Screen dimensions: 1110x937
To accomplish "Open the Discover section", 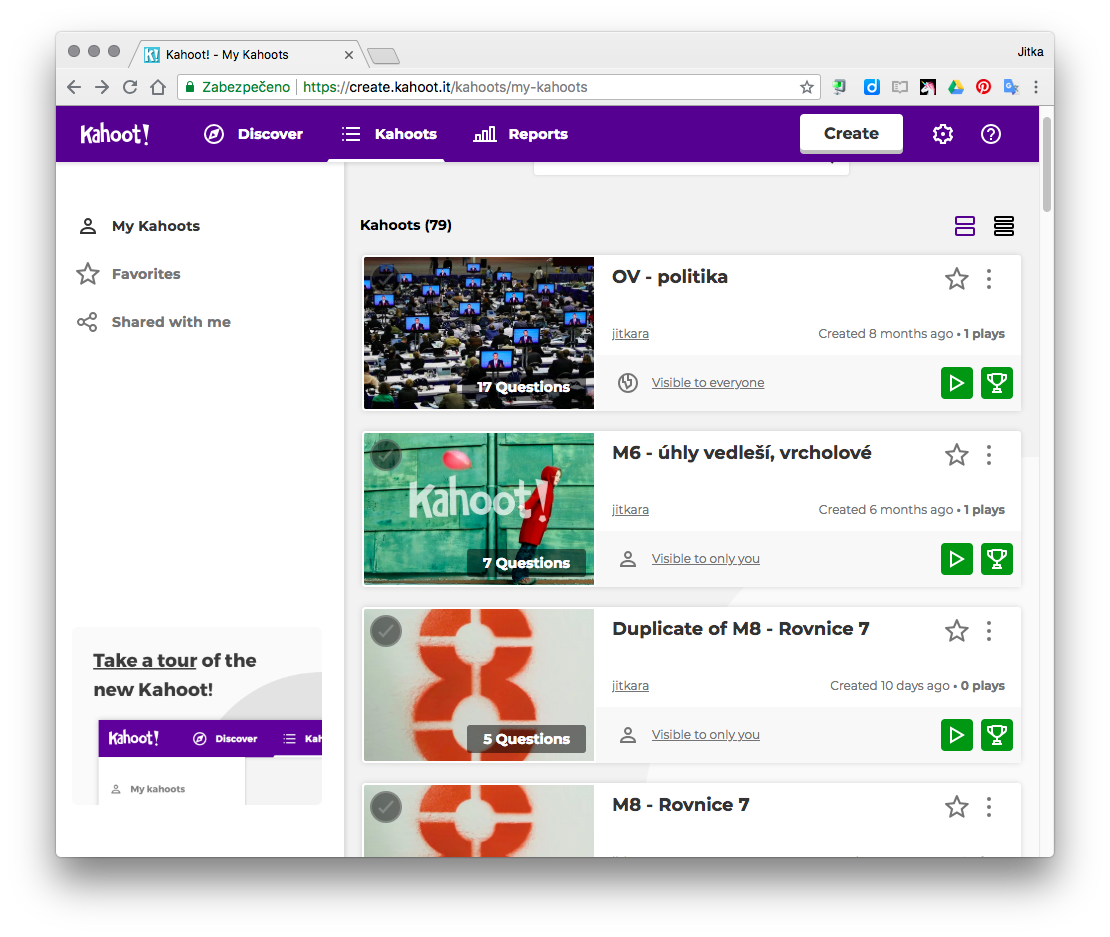I will 253,134.
